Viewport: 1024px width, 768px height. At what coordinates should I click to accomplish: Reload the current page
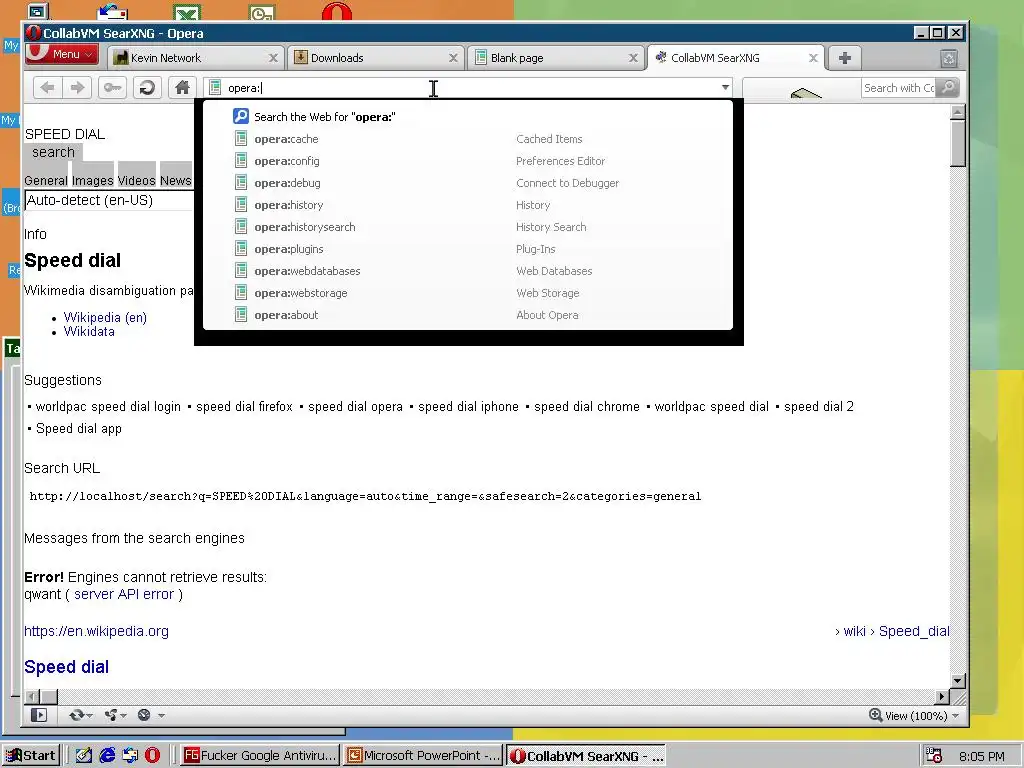click(148, 88)
